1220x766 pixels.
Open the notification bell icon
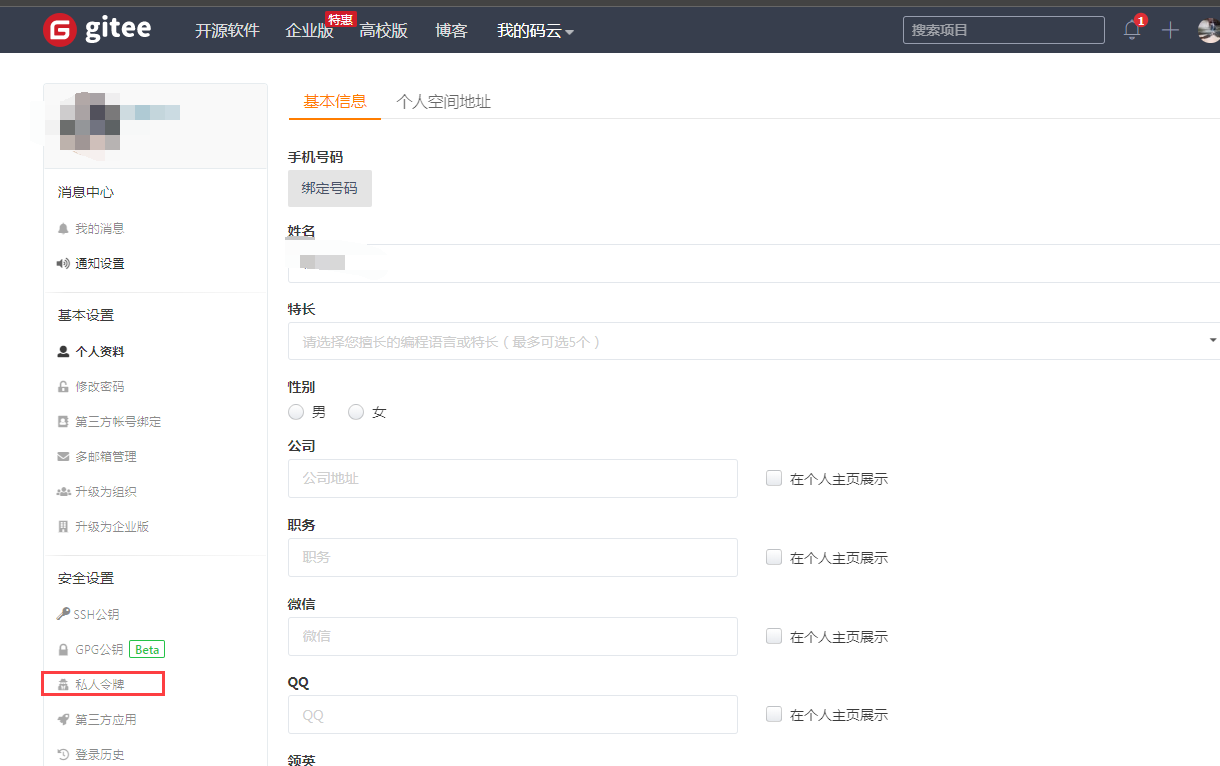click(1132, 30)
